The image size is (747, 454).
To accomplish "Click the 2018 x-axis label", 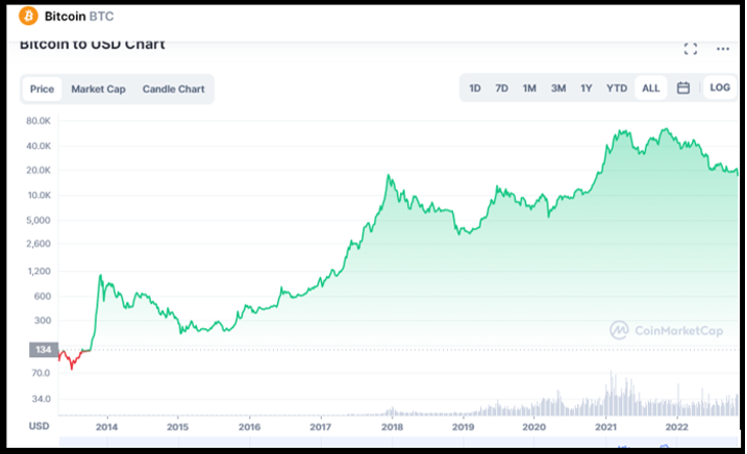I will tap(392, 427).
